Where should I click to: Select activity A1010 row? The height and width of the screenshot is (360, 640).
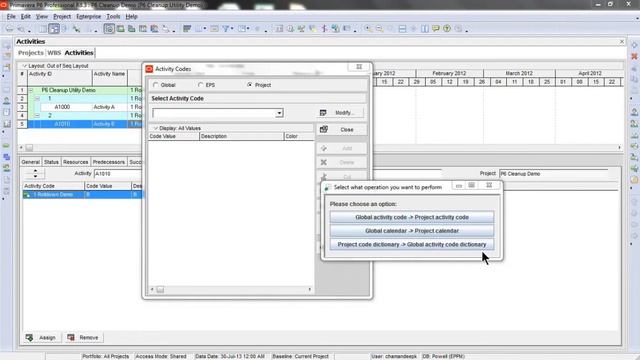pos(85,124)
